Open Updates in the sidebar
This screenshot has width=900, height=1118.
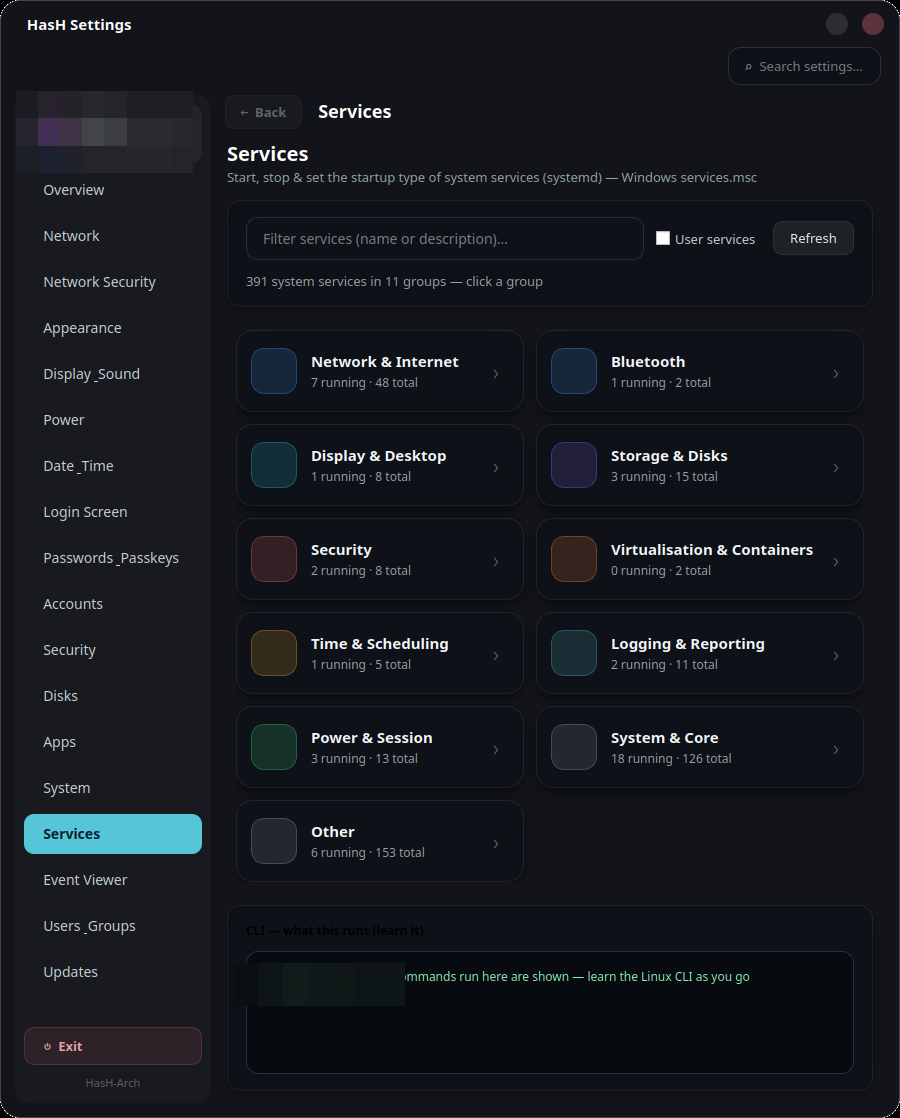coord(113,972)
